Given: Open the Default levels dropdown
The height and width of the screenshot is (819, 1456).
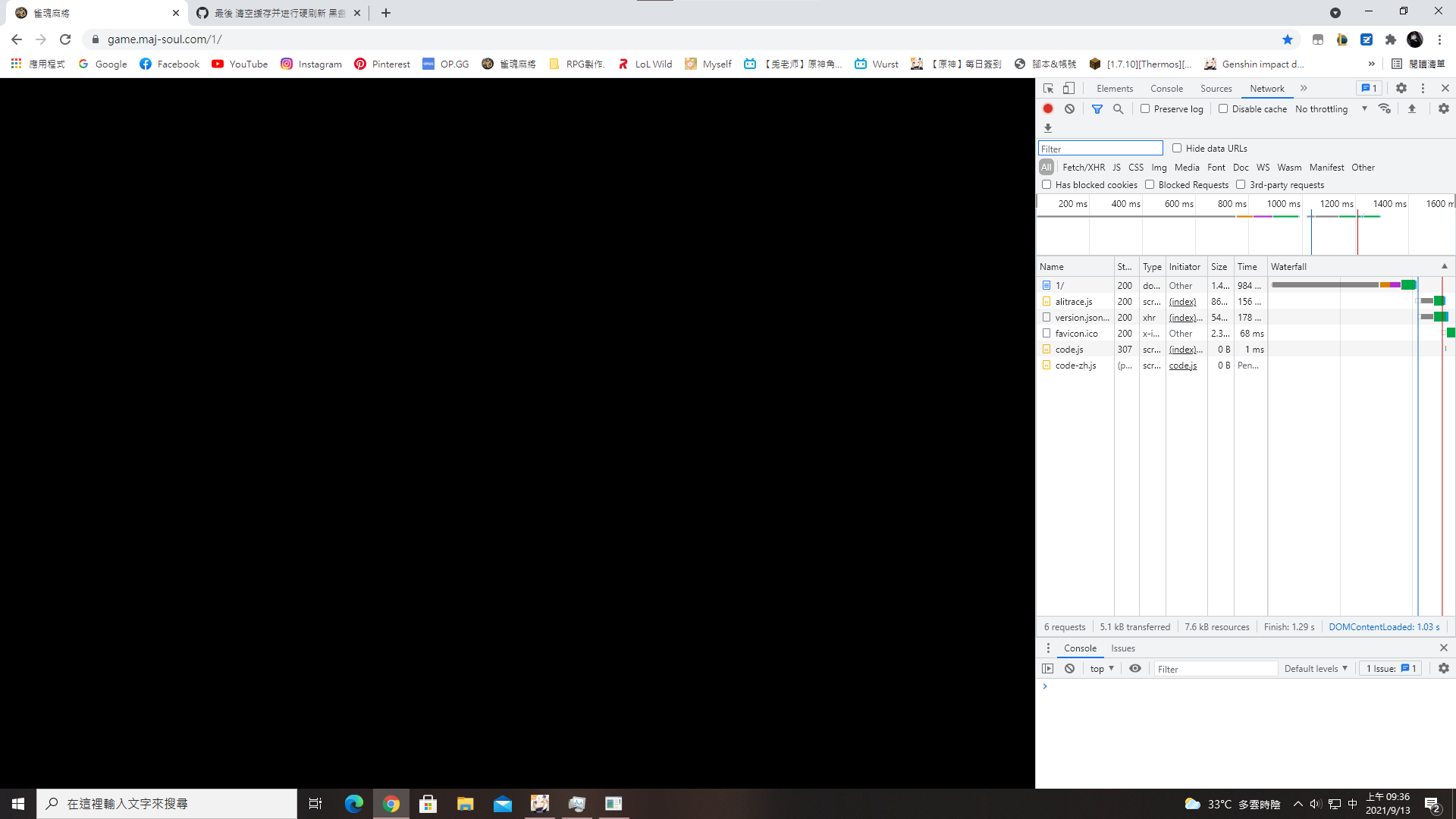Looking at the screenshot, I should pos(1316,668).
